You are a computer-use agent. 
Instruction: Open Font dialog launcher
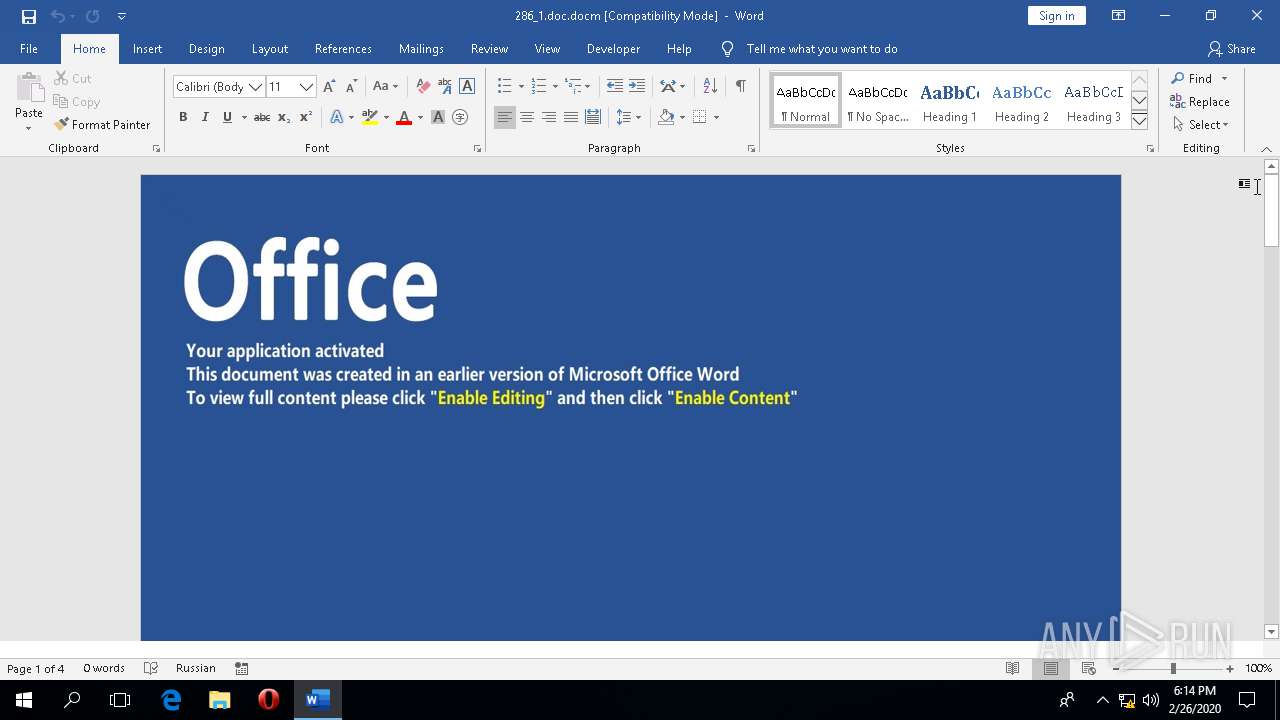[x=477, y=148]
